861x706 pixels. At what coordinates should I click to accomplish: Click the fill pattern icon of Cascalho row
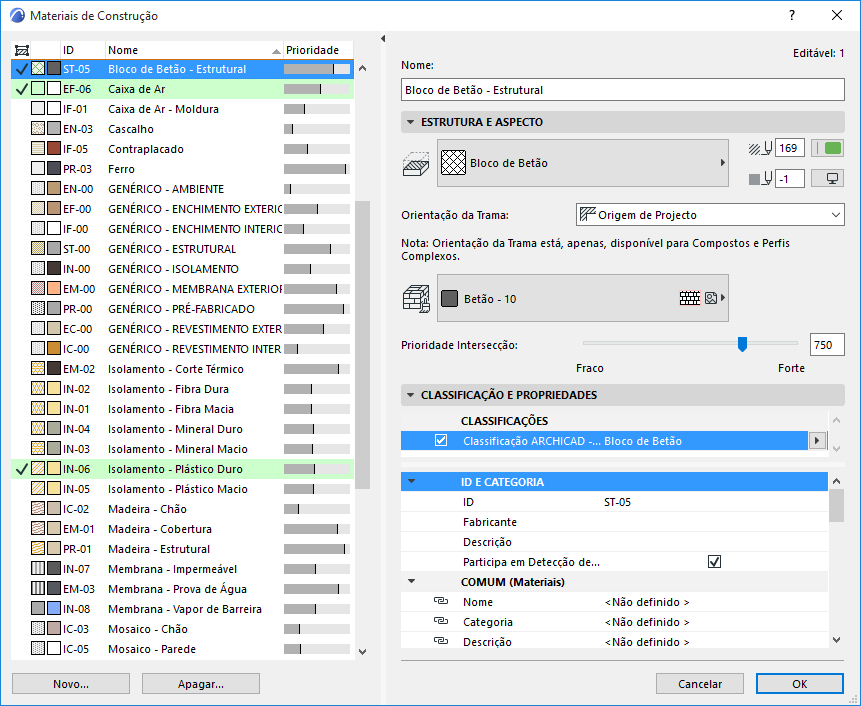click(38, 129)
